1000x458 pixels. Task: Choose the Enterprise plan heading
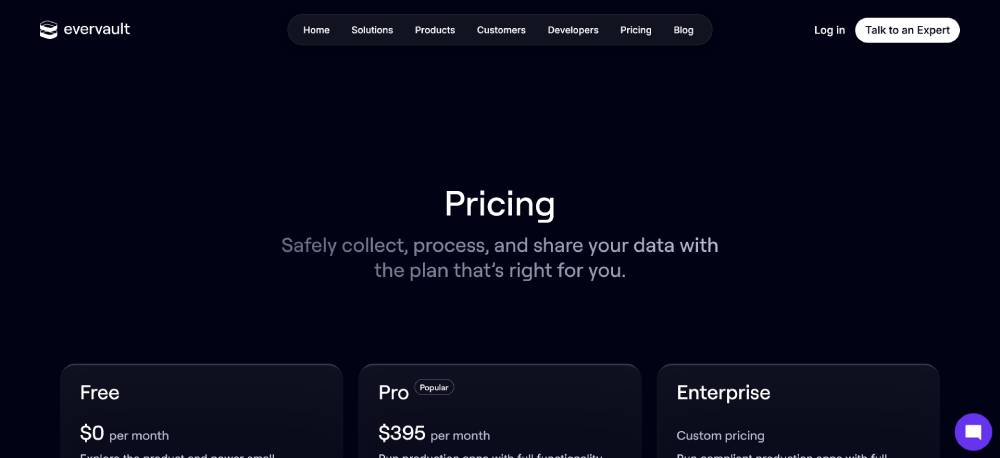click(723, 393)
